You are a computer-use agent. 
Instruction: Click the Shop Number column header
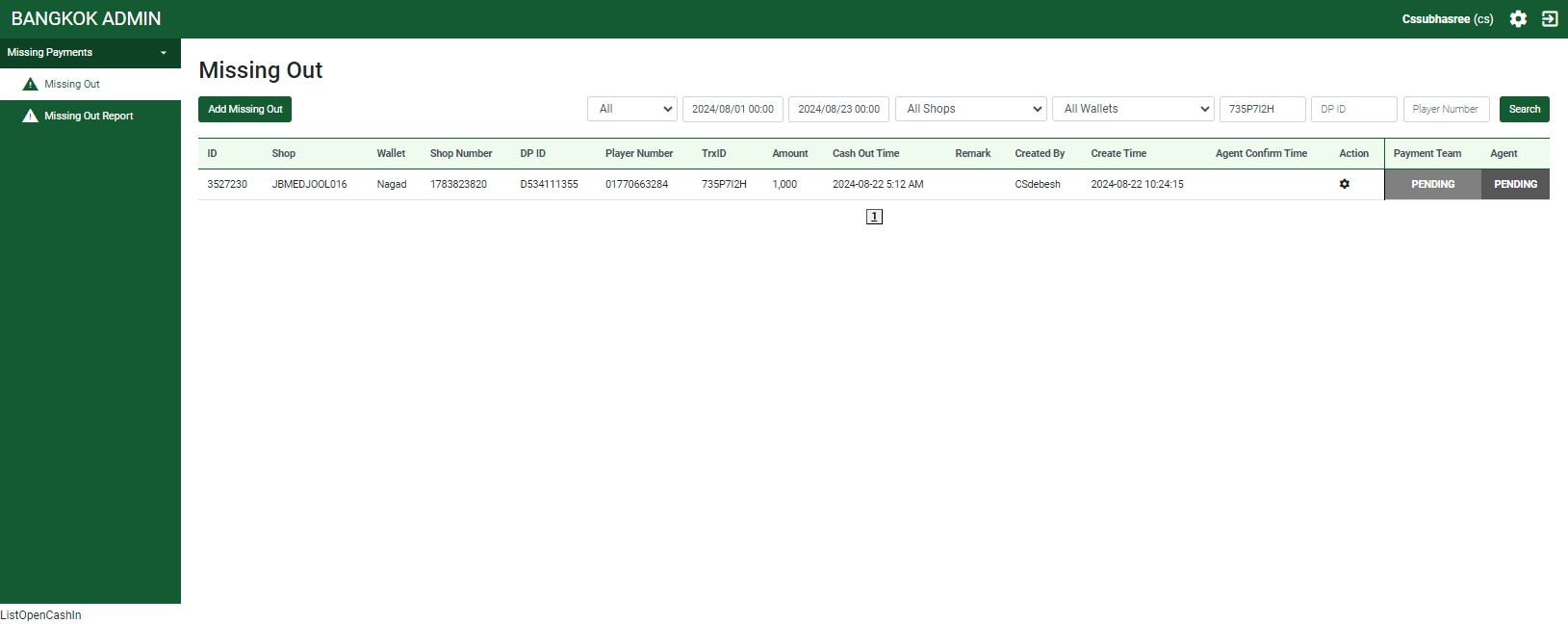[461, 153]
